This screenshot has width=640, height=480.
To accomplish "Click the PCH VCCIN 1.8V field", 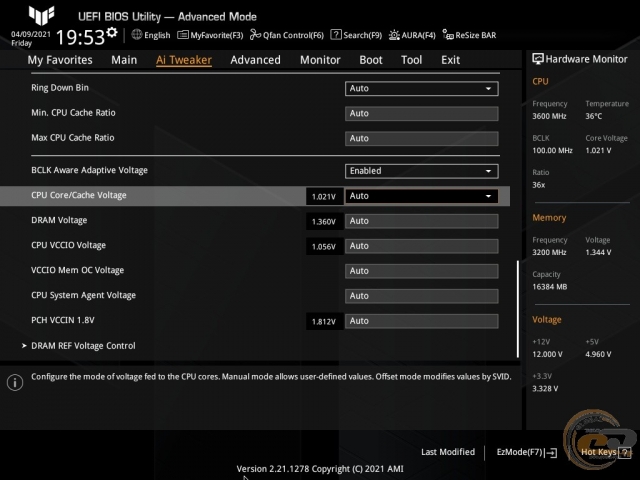I will tap(422, 321).
